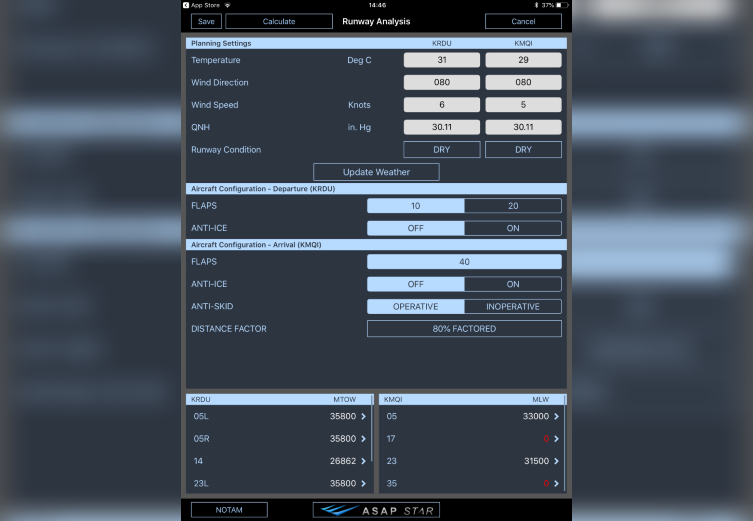The image size is (753, 521).
Task: Select KMQI runway 05 MLW value 33000
Action: (536, 416)
